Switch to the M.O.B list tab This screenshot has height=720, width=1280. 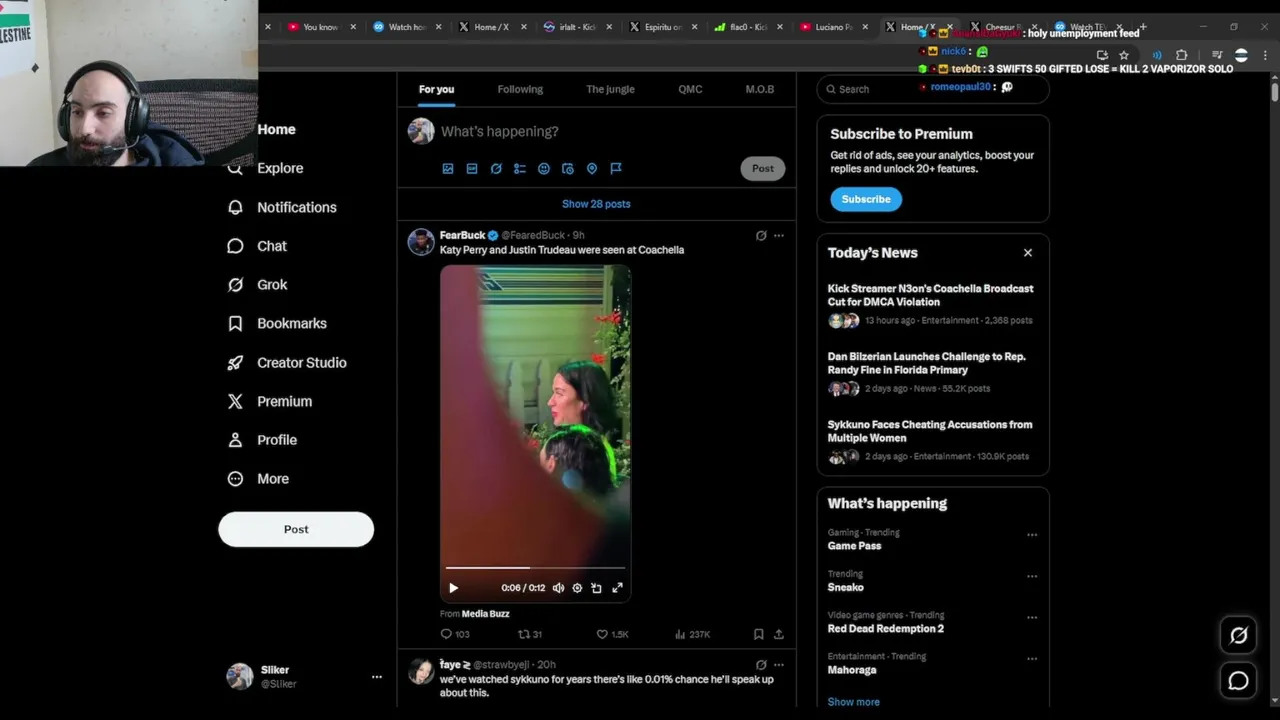click(760, 89)
